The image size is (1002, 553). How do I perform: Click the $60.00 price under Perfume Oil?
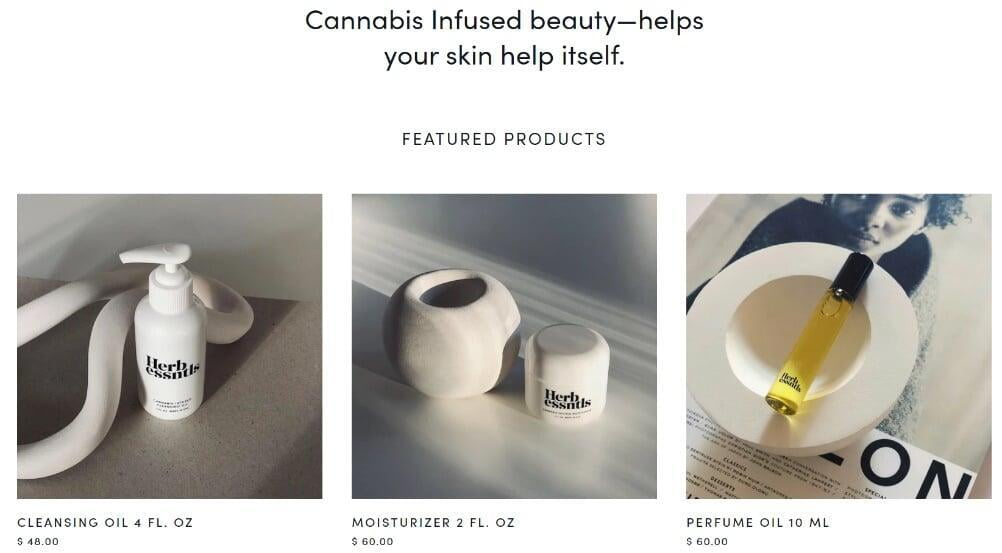707,541
